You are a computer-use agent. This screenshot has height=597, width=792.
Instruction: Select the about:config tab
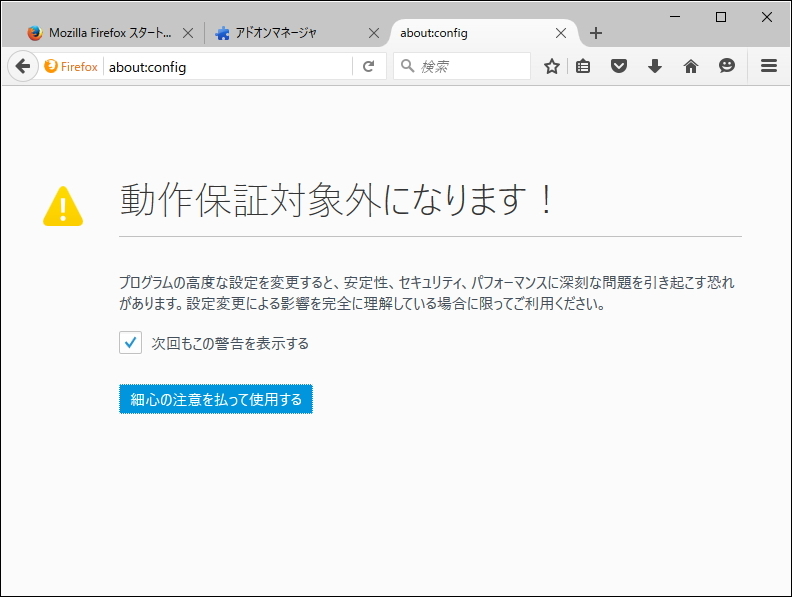pos(484,33)
